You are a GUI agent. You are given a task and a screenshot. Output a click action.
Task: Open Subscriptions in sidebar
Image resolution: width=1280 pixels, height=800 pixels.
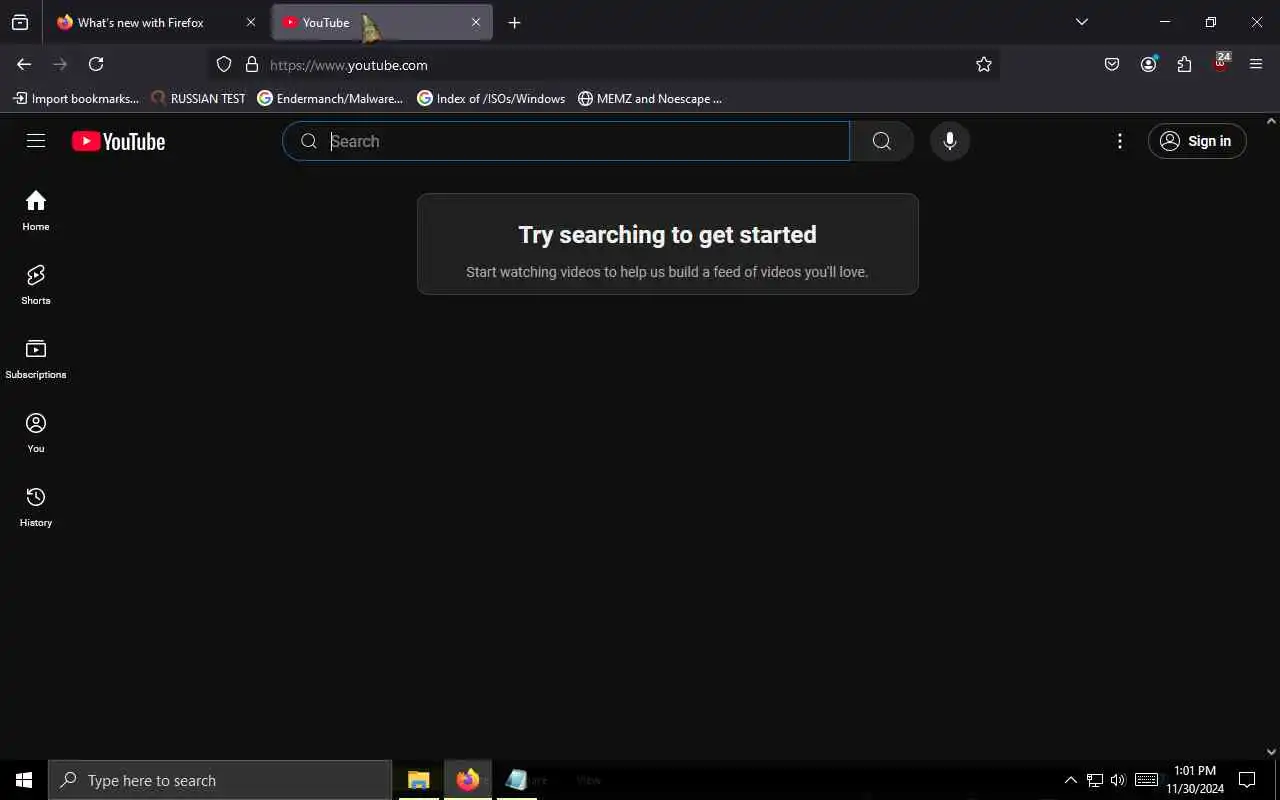click(x=36, y=358)
